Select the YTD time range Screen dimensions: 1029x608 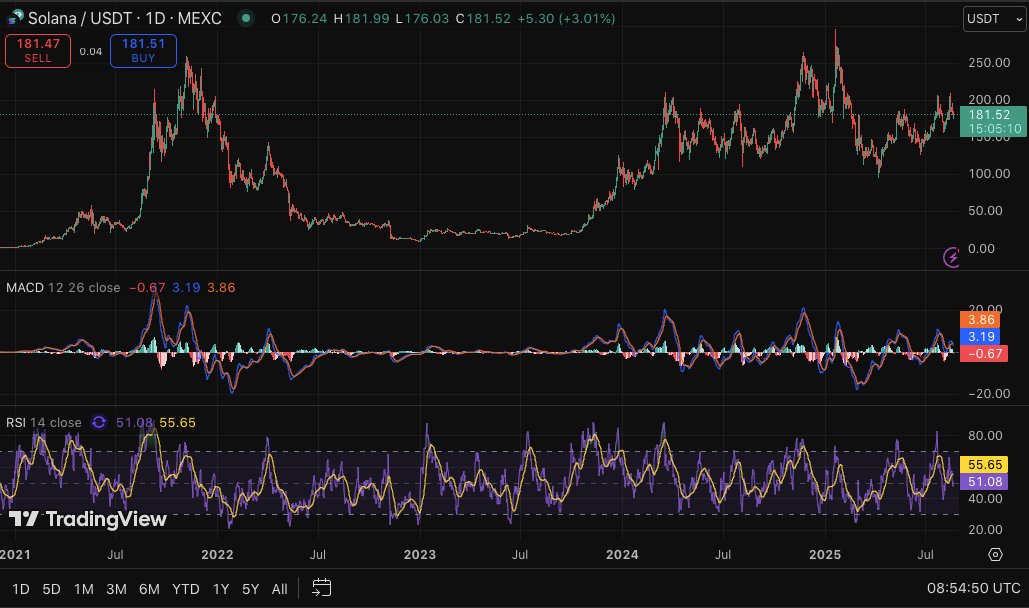tap(185, 589)
